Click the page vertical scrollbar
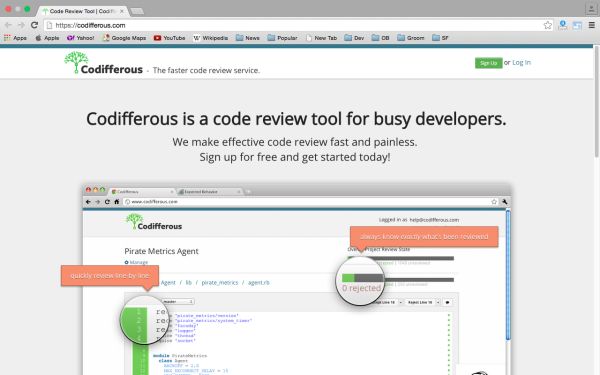Viewport: 600px width, 375px height. click(597, 101)
